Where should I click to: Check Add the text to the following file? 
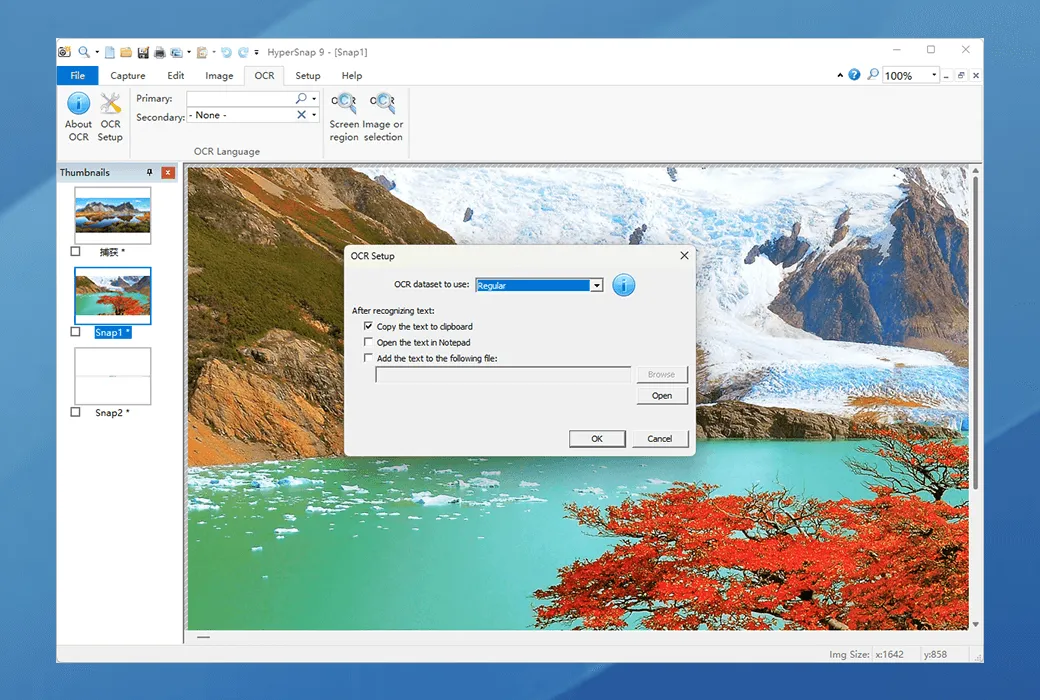(369, 358)
